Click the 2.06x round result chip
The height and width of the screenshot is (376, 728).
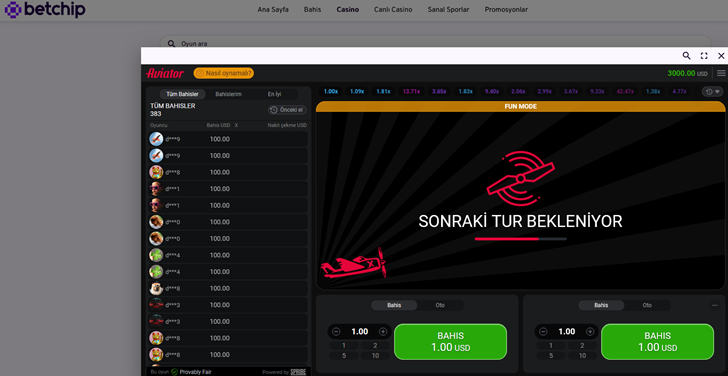(x=518, y=91)
